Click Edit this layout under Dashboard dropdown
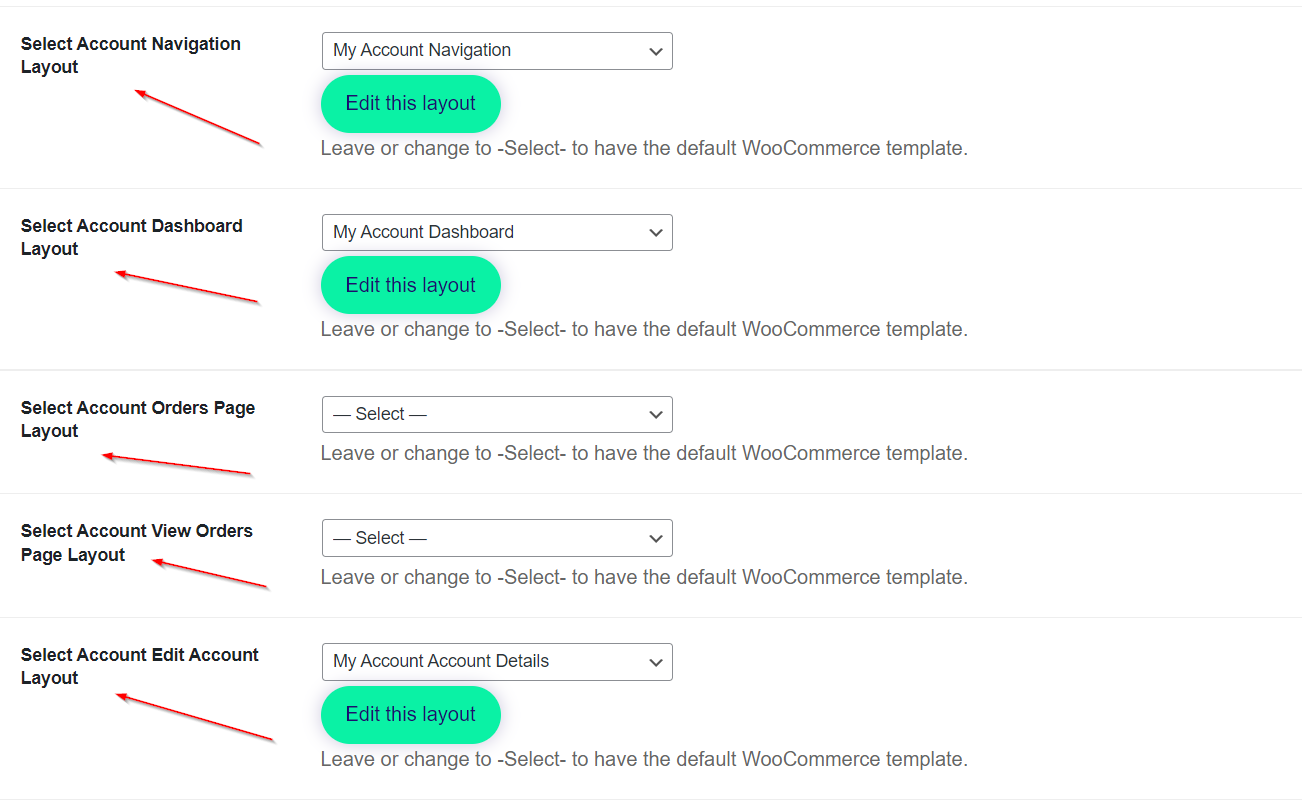The width and height of the screenshot is (1302, 800). point(410,286)
